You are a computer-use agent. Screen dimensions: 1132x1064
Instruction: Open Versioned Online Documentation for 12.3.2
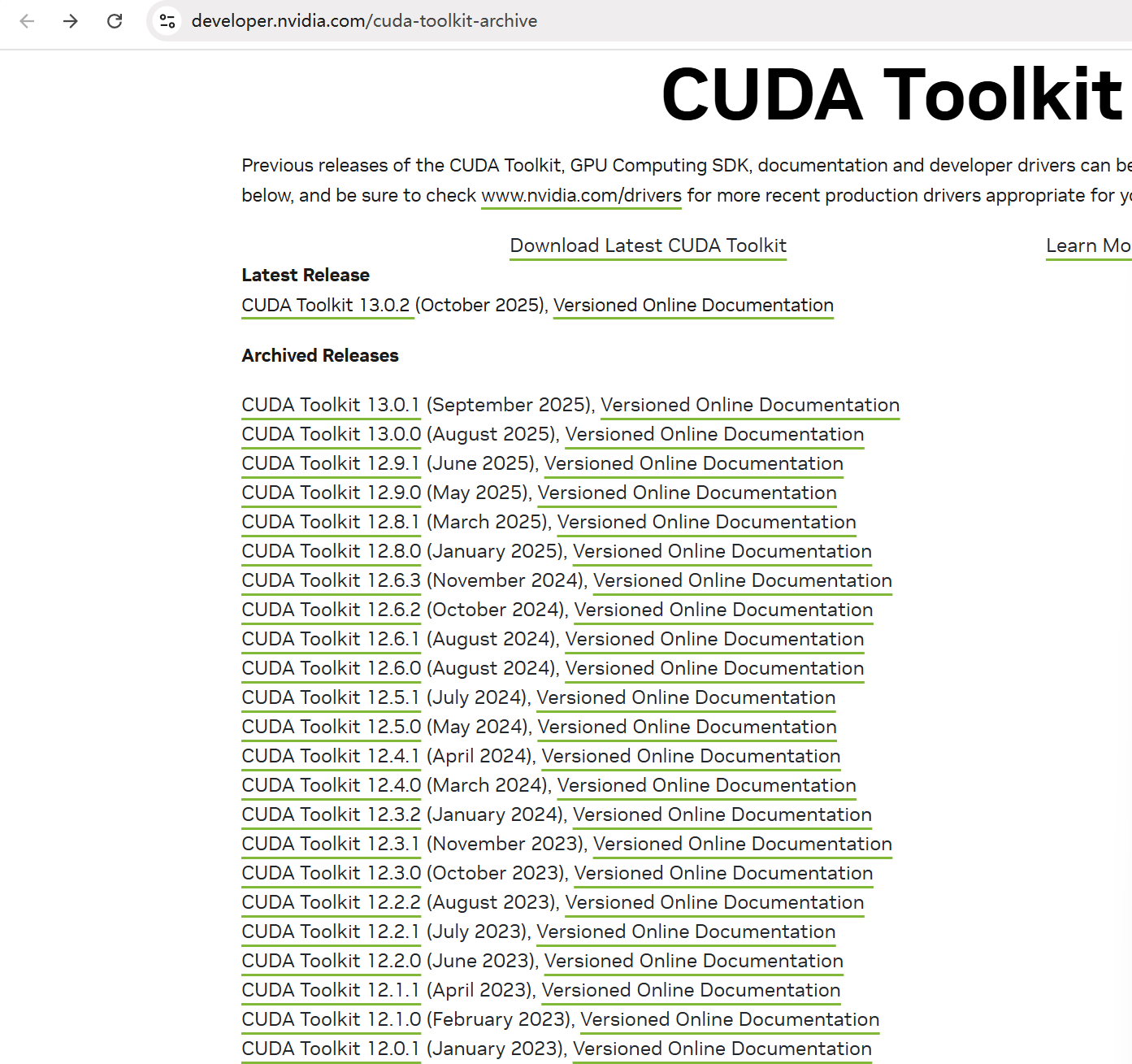tap(722, 815)
